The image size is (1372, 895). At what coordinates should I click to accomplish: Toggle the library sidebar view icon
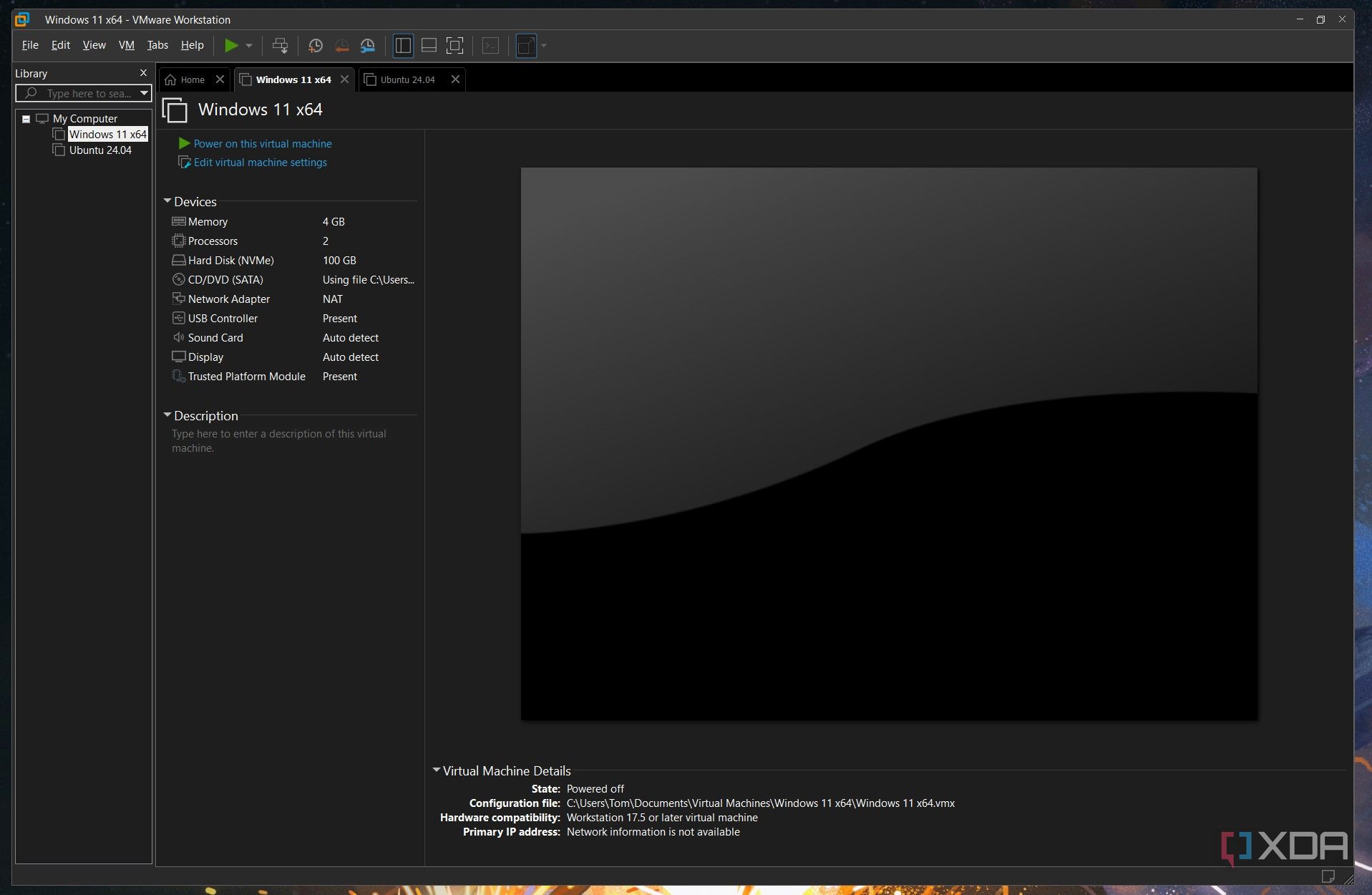pyautogui.click(x=403, y=46)
